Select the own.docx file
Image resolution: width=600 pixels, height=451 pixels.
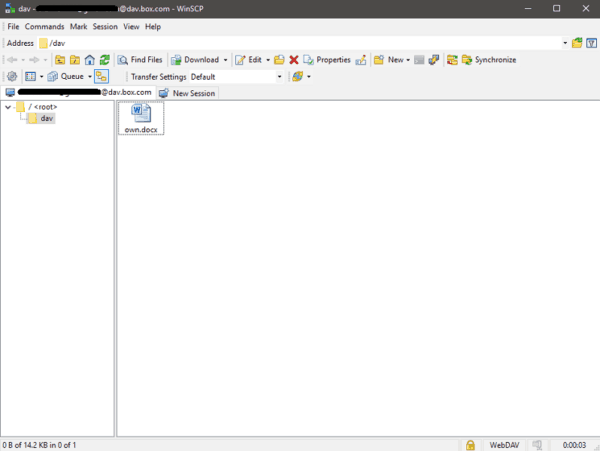coord(141,118)
